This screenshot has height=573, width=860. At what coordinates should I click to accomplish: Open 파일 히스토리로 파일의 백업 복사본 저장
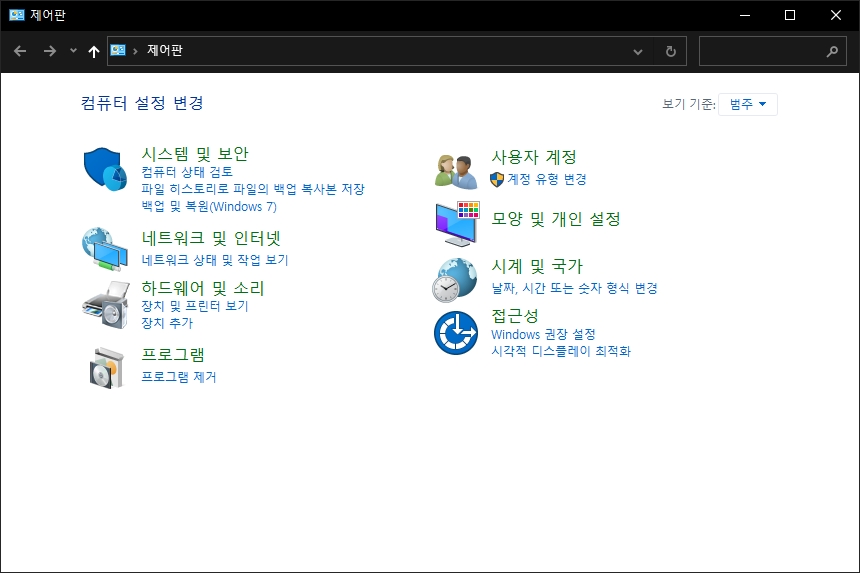click(253, 189)
